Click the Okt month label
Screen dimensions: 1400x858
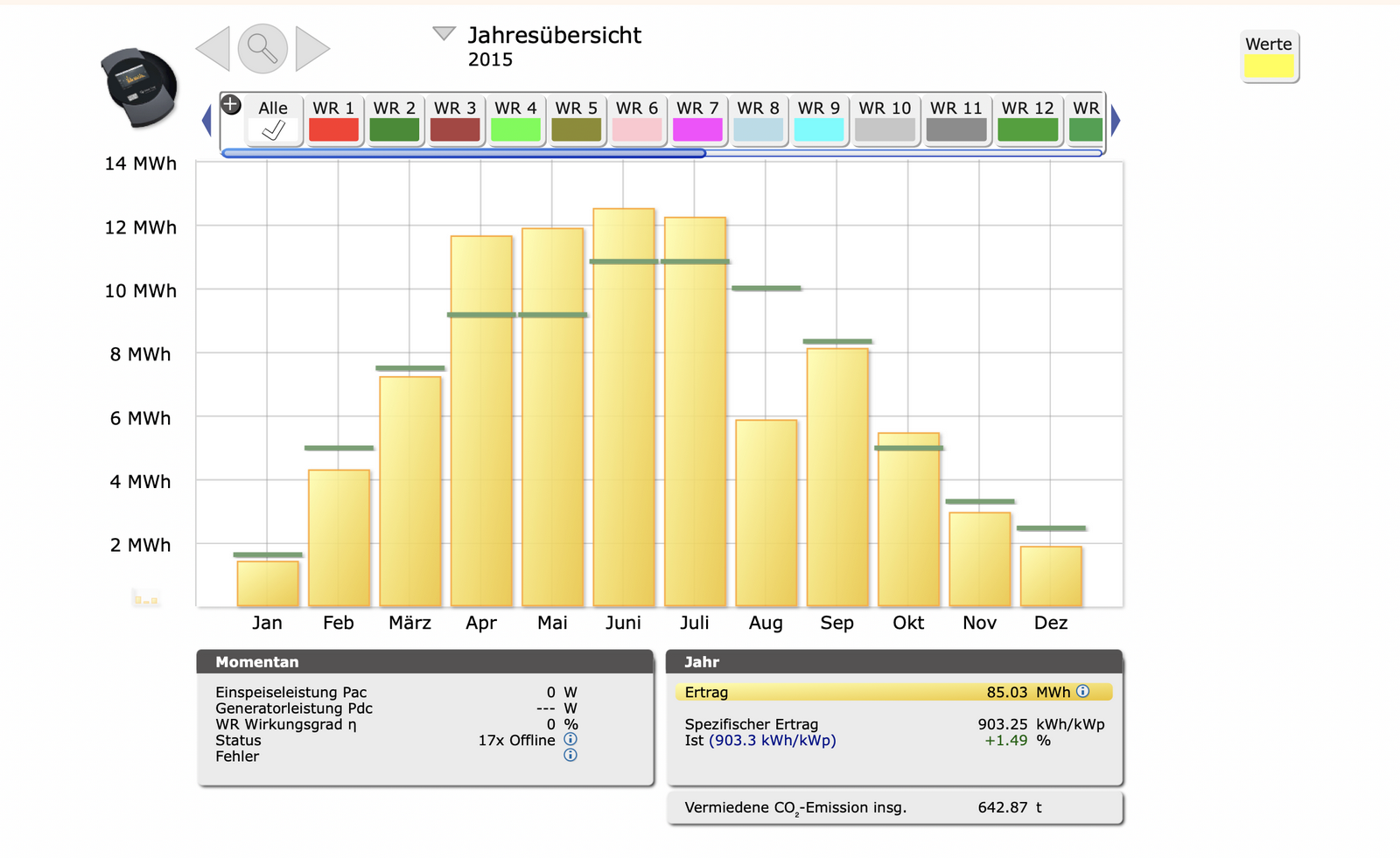tap(908, 623)
